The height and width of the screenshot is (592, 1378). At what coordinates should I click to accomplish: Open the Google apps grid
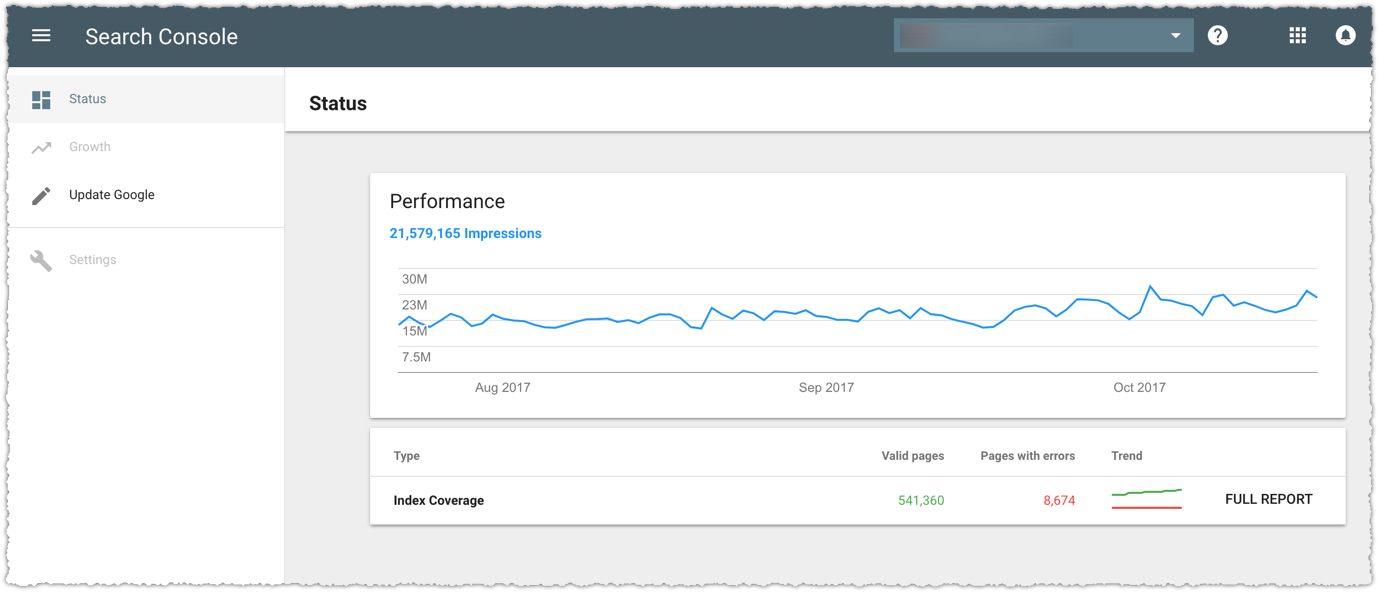[1297, 36]
